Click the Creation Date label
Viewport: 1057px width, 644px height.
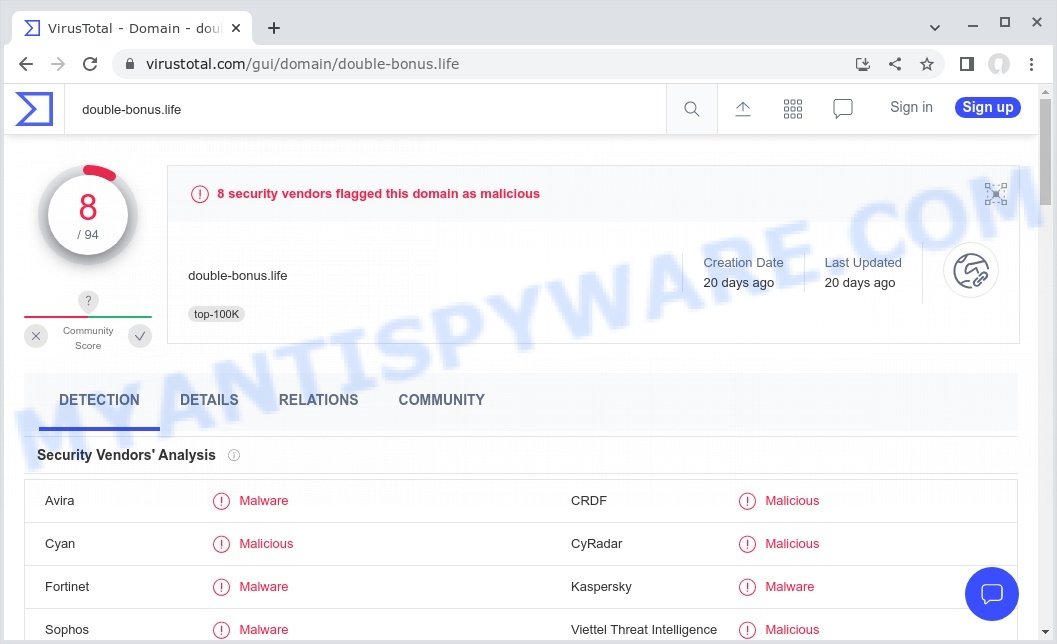coord(744,263)
